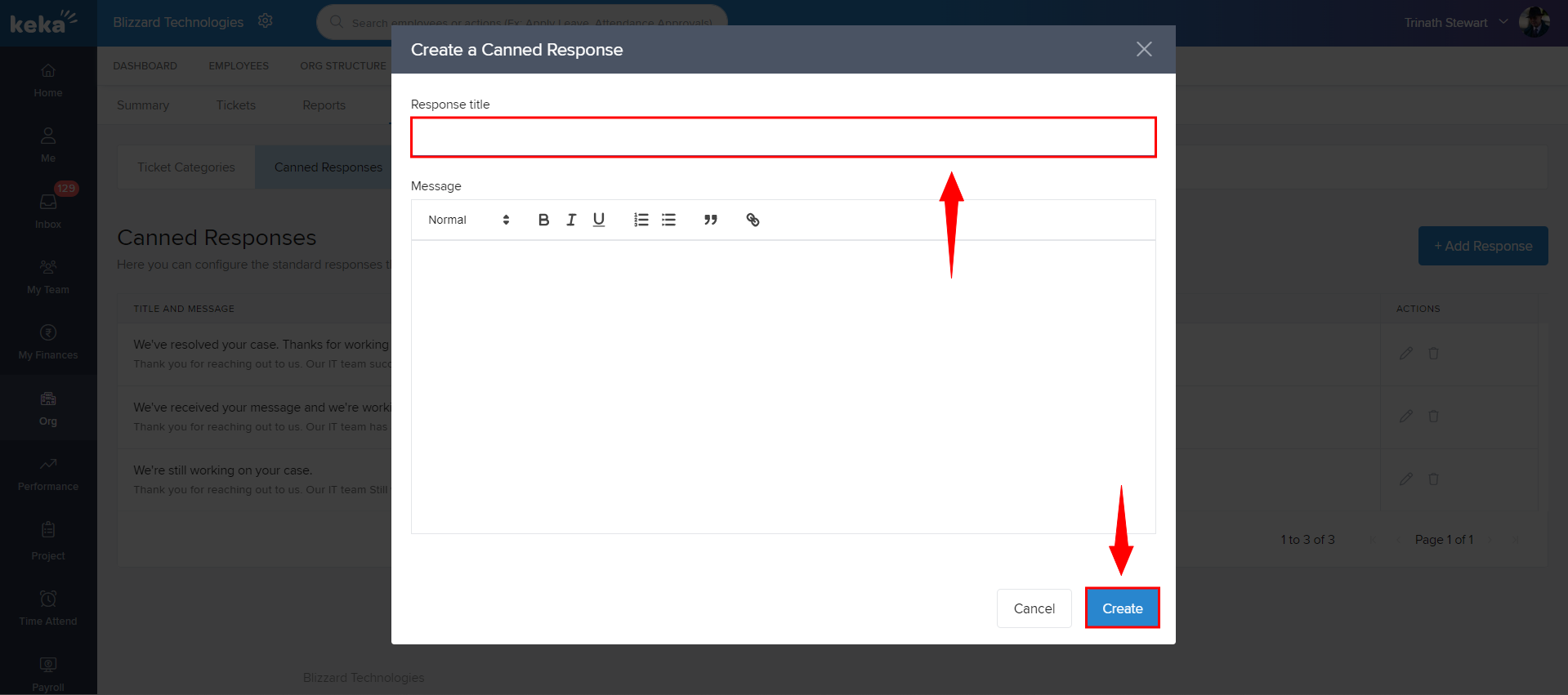
Task: Apply blockquote formatting to message
Action: (711, 220)
